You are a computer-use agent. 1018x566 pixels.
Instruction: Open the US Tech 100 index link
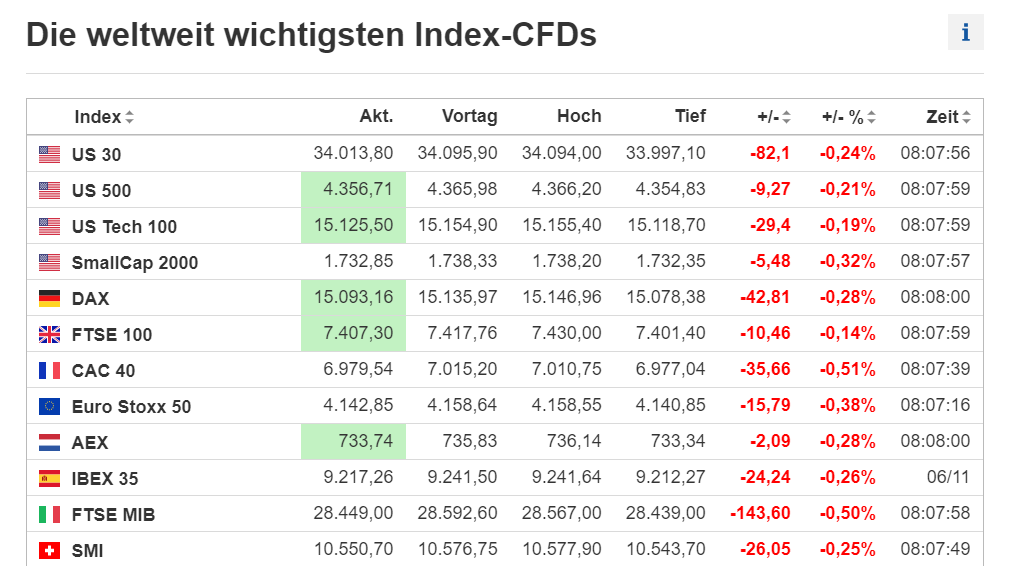pos(124,227)
